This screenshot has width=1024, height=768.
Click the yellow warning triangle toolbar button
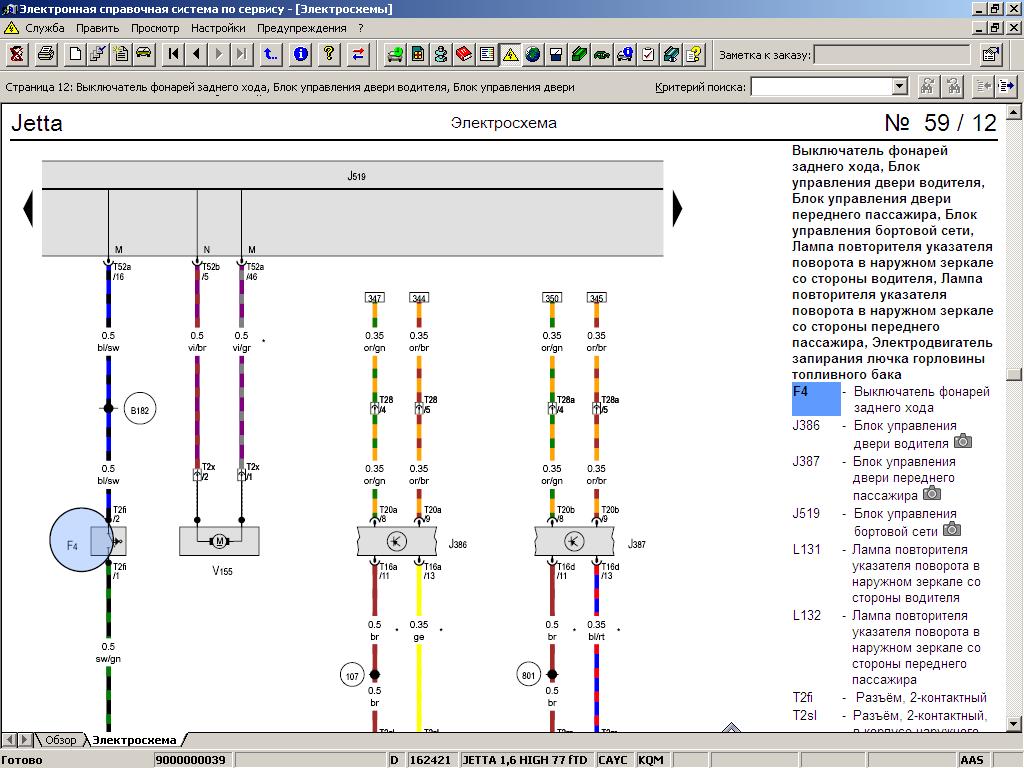pyautogui.click(x=510, y=54)
